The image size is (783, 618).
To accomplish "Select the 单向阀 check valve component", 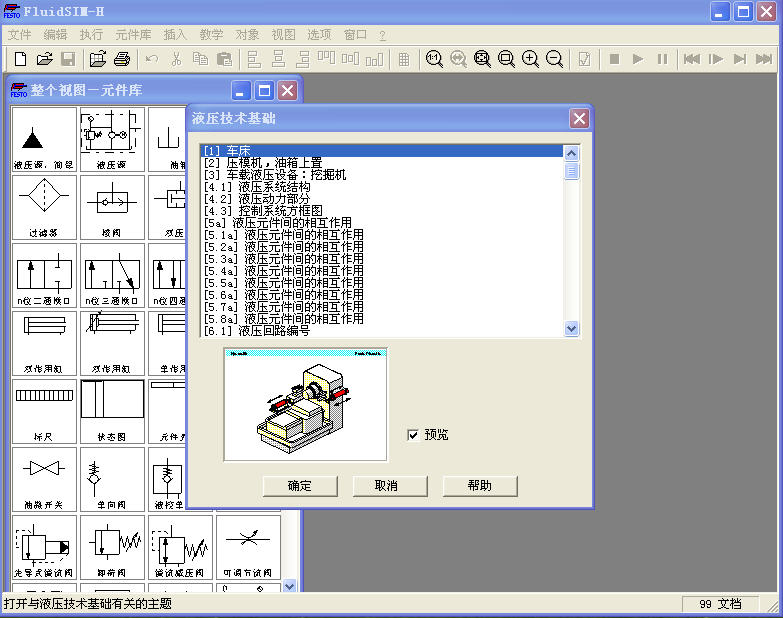I will click(x=112, y=479).
